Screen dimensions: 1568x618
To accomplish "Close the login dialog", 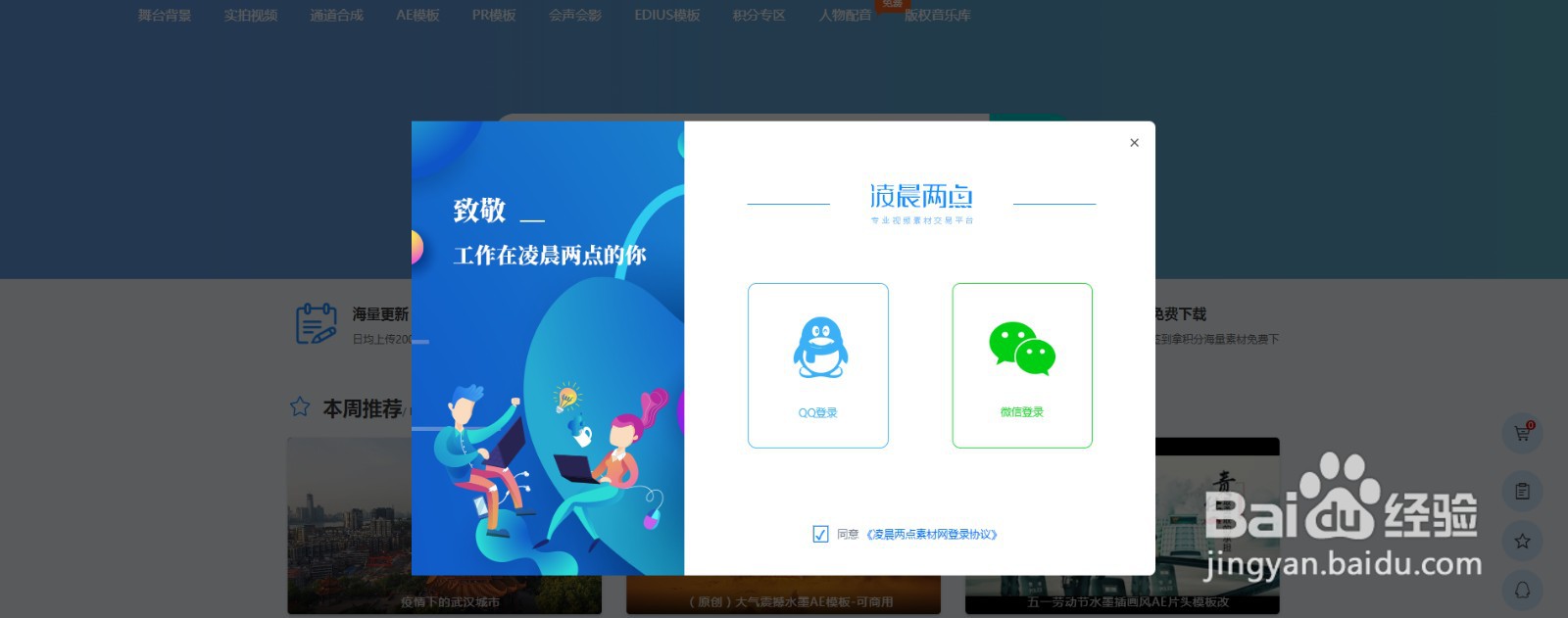I will [x=1134, y=143].
